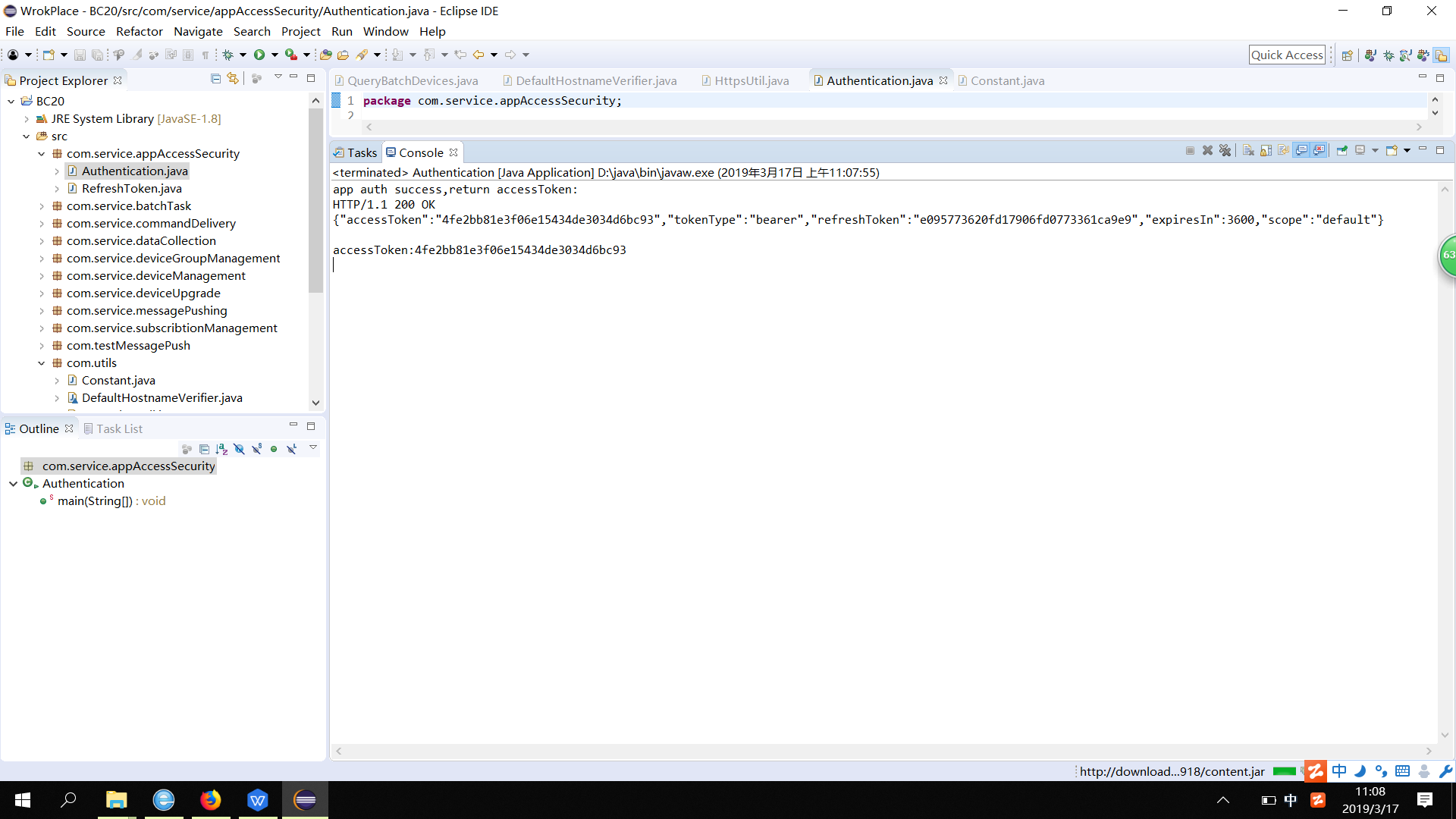The image size is (1456, 819).
Task: Click the New file toolbar icon
Action: (49, 55)
